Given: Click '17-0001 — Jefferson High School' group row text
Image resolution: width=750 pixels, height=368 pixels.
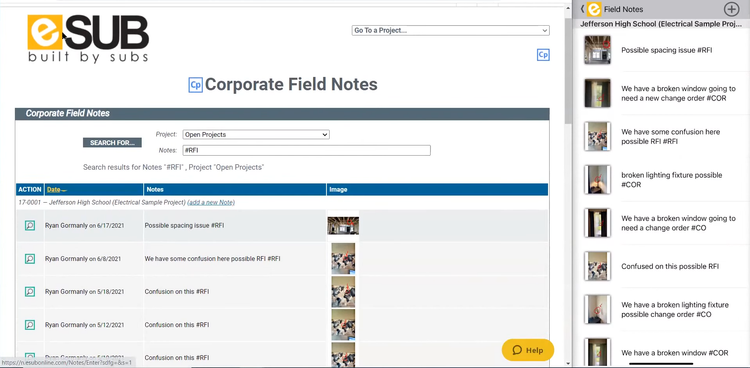Looking at the screenshot, I should [x=101, y=202].
